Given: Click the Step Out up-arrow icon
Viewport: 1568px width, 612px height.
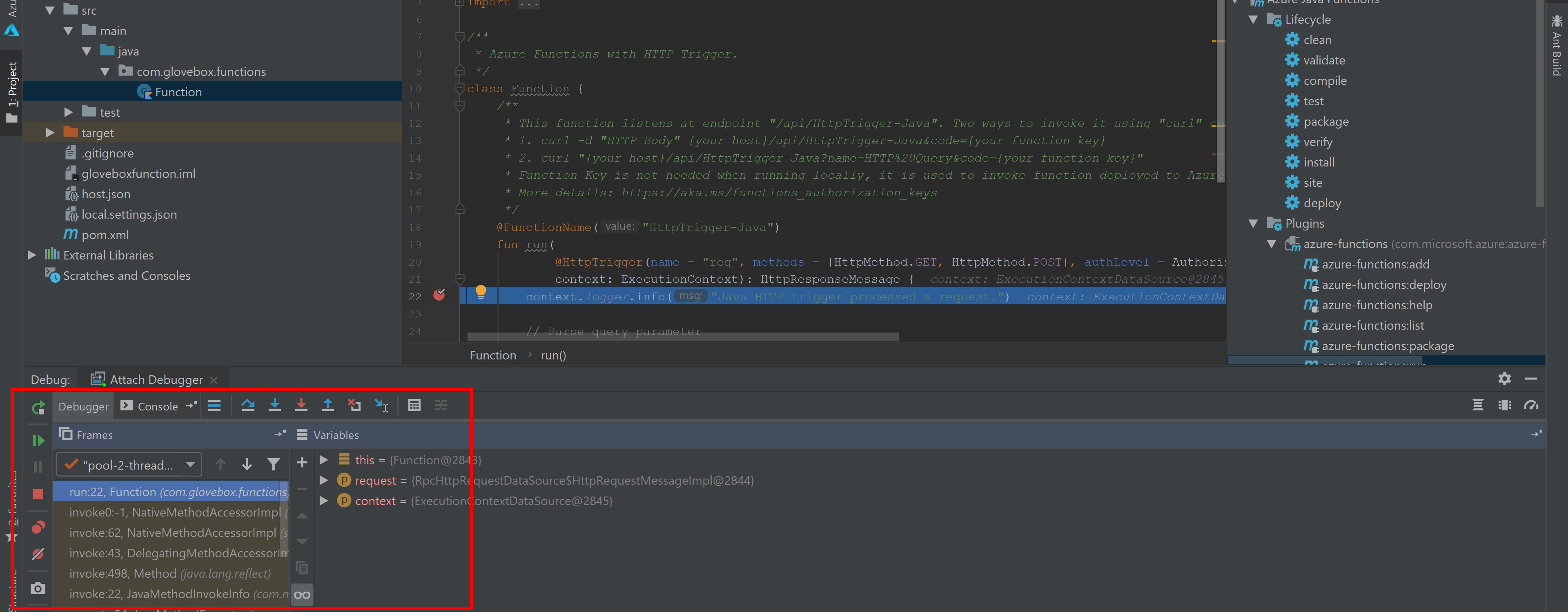Looking at the screenshot, I should click(327, 405).
